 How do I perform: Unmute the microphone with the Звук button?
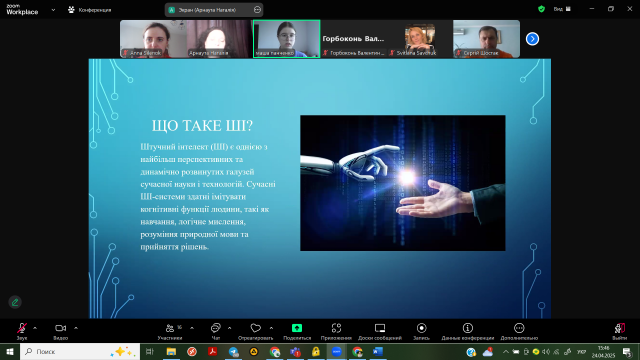pyautogui.click(x=22, y=331)
